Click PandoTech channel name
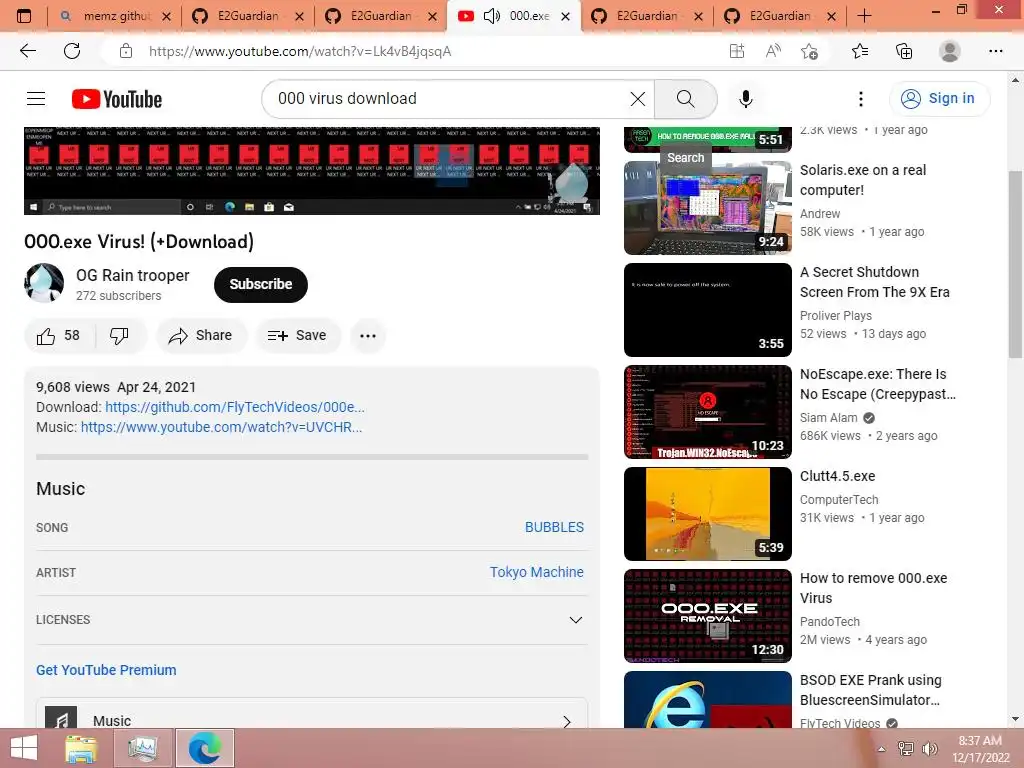Image resolution: width=1024 pixels, height=768 pixels. [829, 622]
